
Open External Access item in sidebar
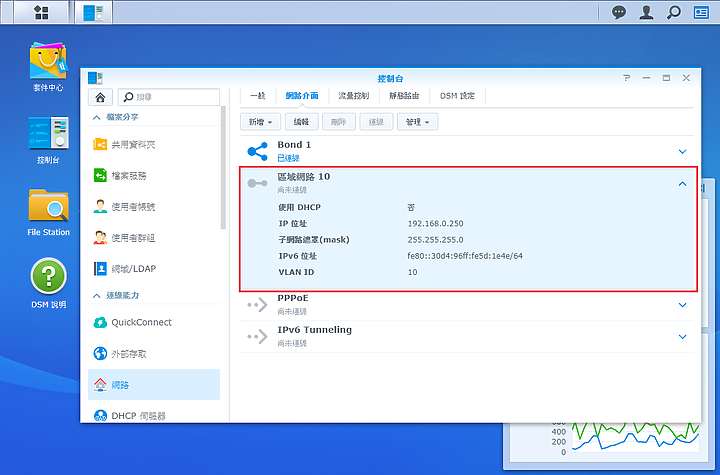point(154,354)
